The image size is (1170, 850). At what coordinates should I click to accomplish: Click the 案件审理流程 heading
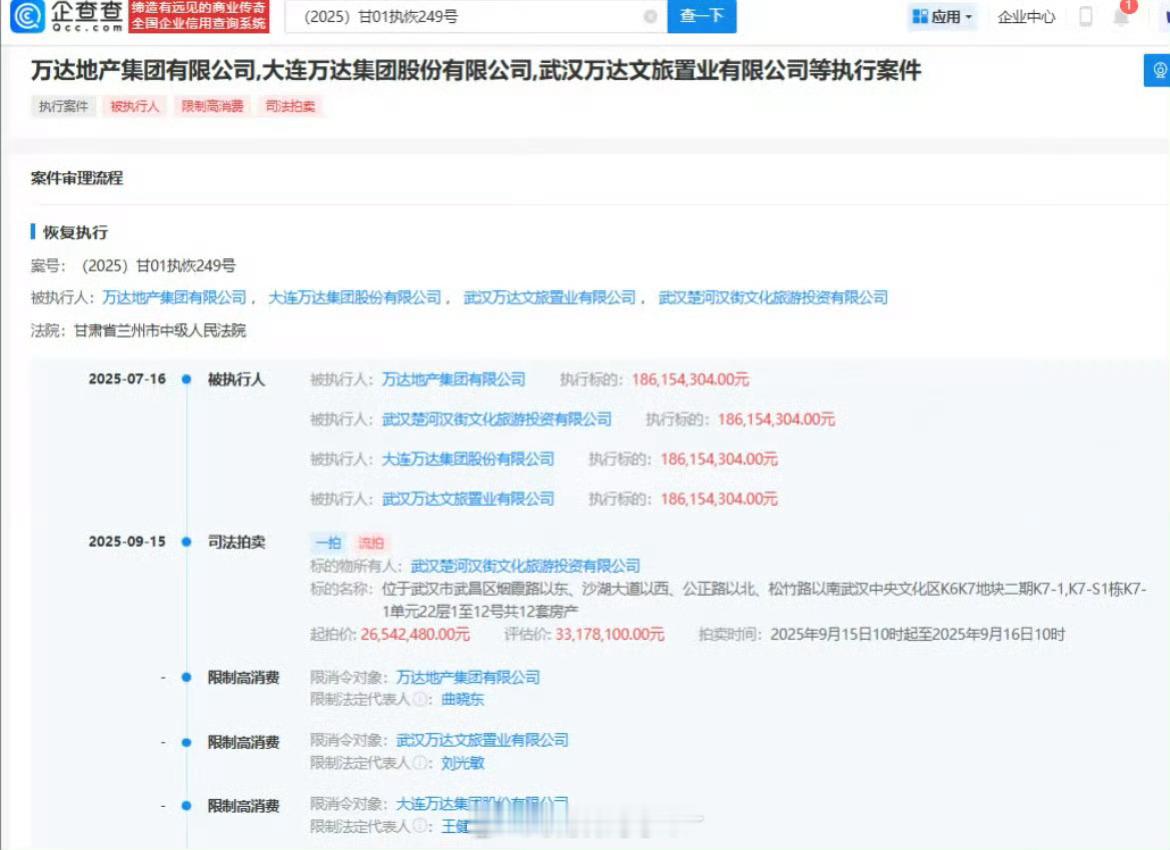click(77, 178)
